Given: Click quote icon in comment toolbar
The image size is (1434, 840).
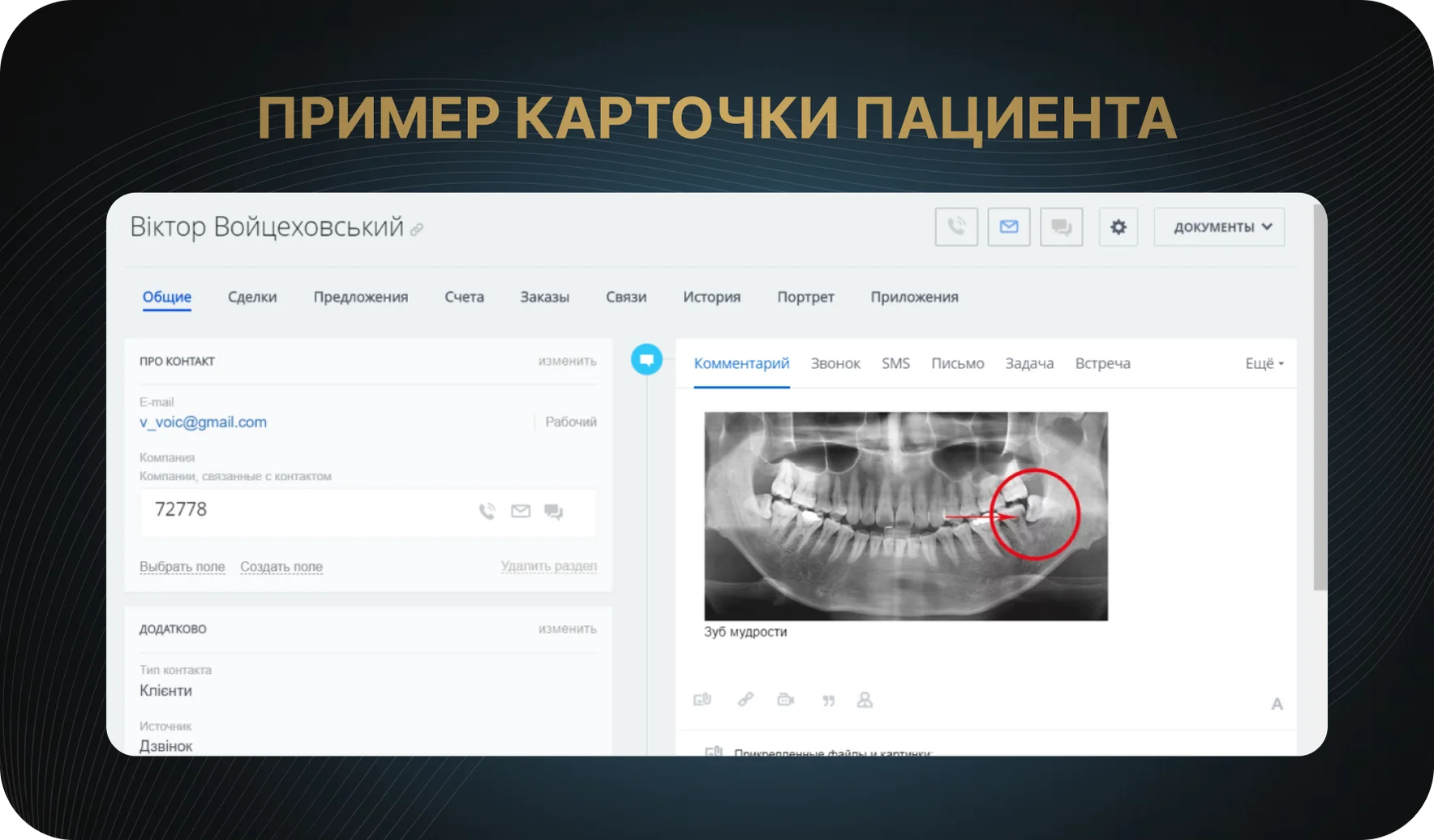Looking at the screenshot, I should click(828, 701).
